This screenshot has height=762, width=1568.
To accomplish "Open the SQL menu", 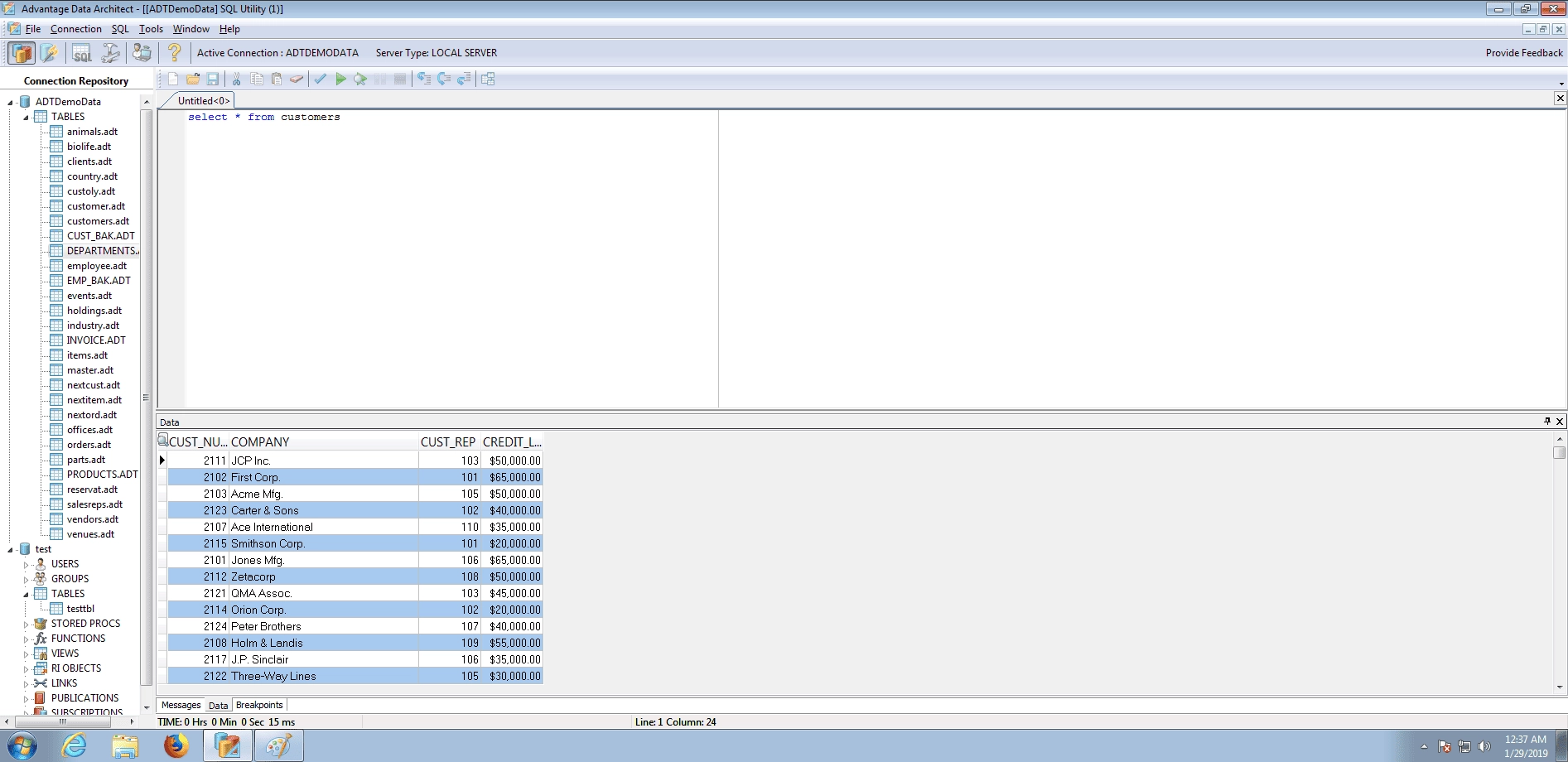I will click(x=120, y=29).
